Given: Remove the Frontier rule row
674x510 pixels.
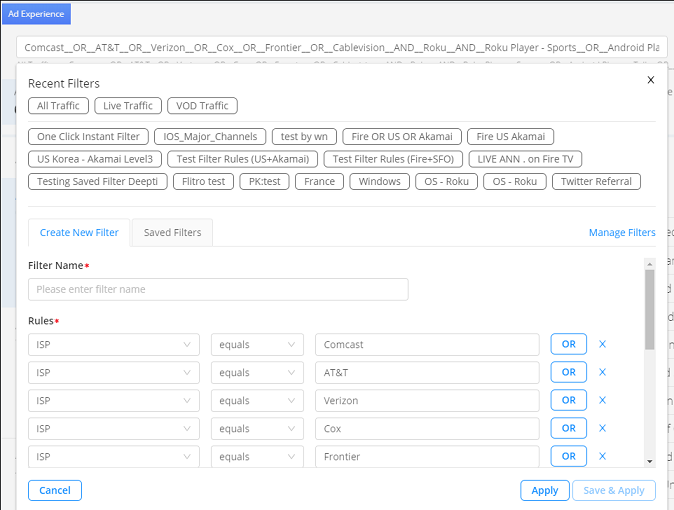Looking at the screenshot, I should [x=602, y=456].
